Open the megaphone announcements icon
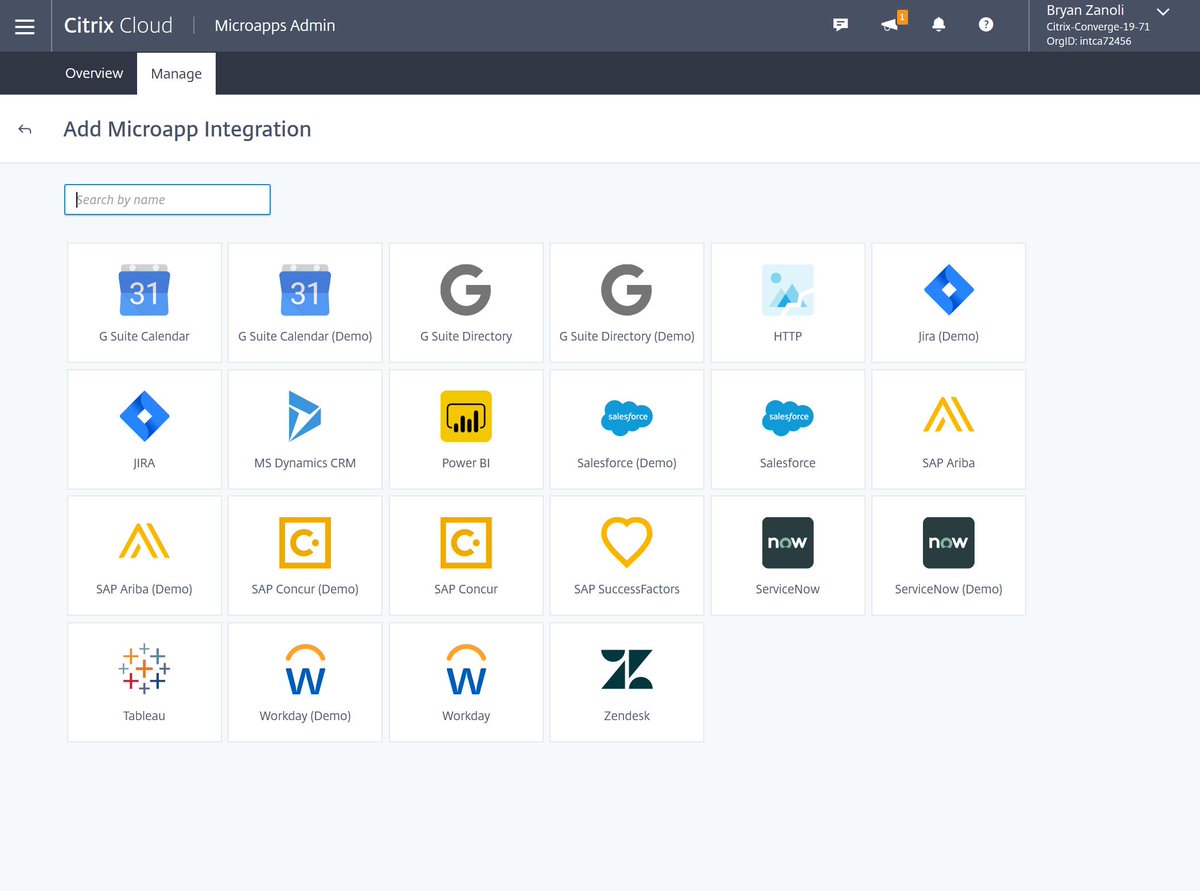This screenshot has width=1200, height=891. 890,25
